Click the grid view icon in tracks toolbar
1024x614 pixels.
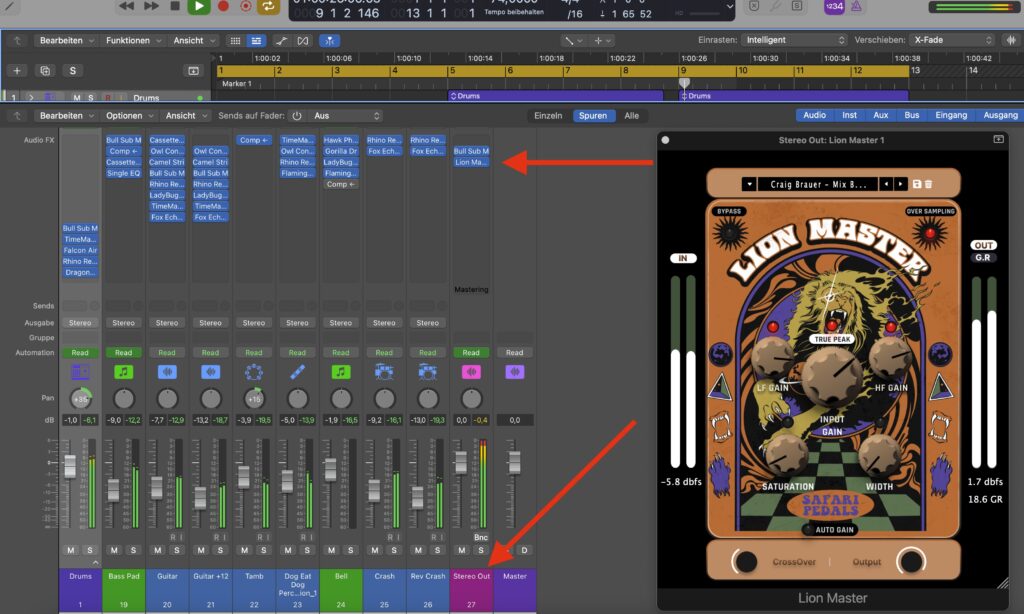click(235, 40)
